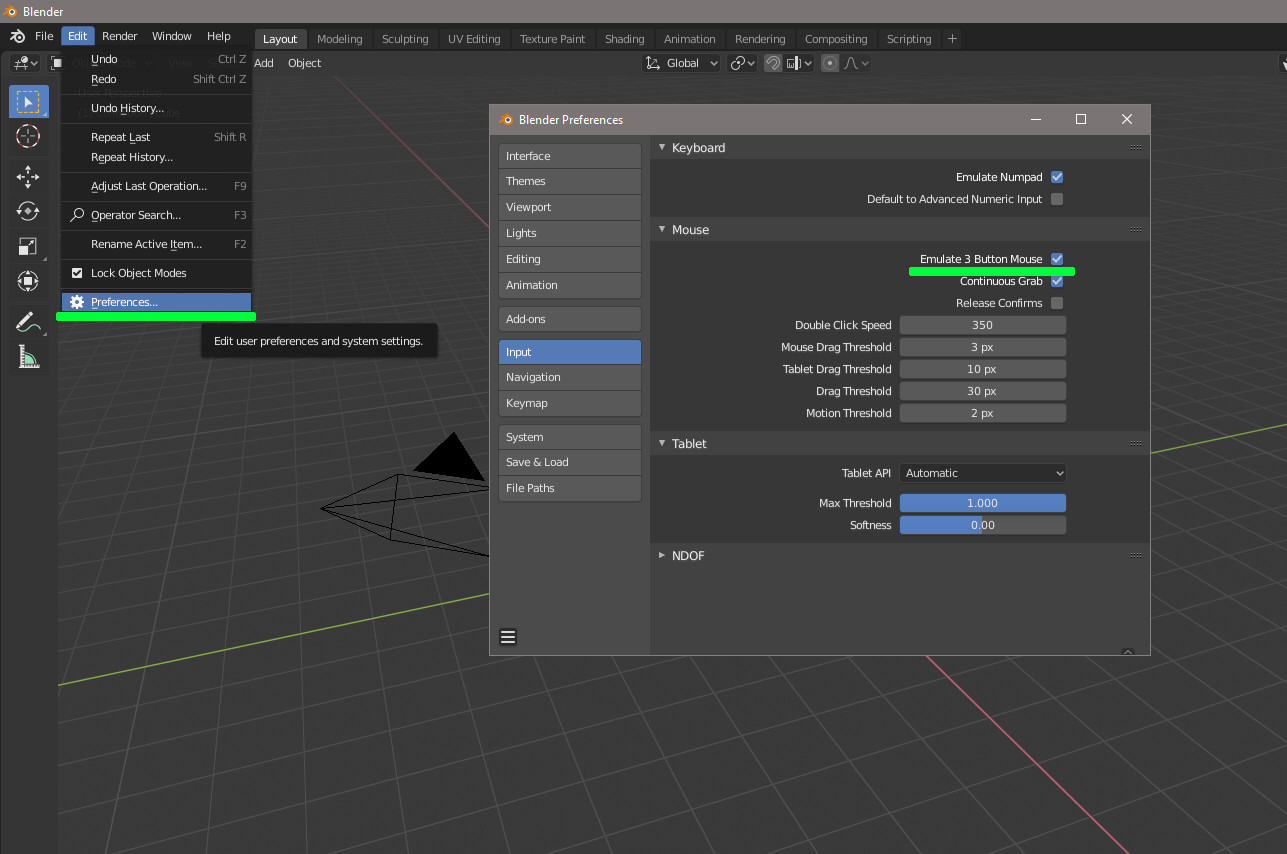
Task: Select the Scale tool
Action: click(28, 246)
